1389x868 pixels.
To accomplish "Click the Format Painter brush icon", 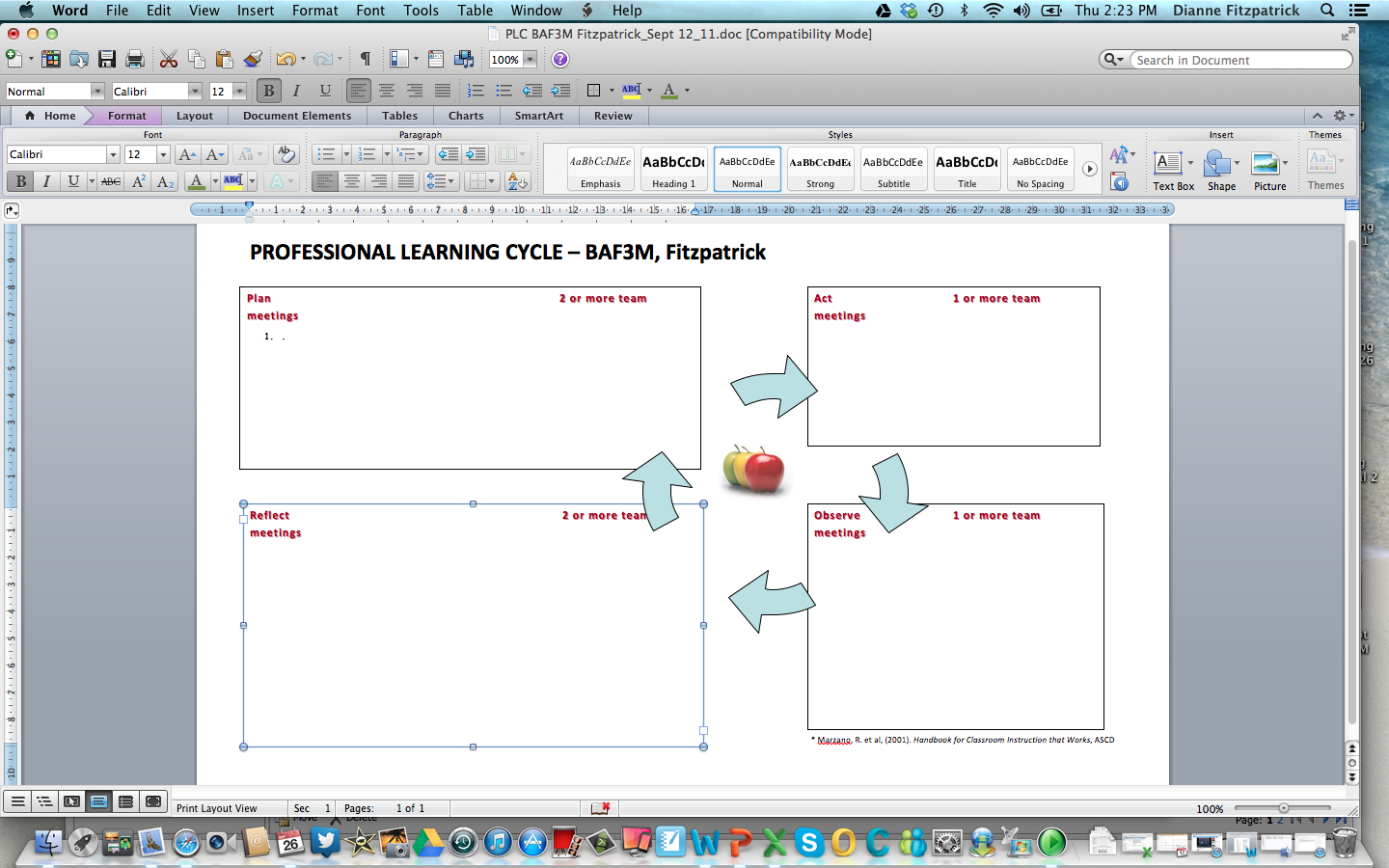I will [254, 59].
